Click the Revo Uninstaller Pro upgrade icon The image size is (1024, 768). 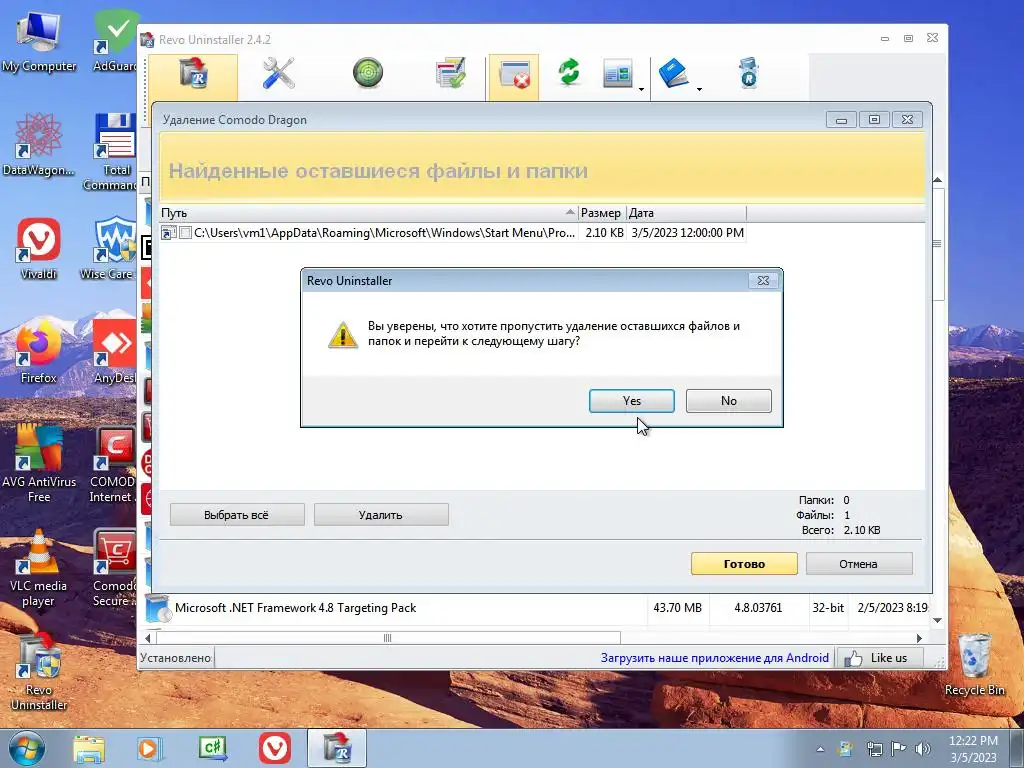[749, 73]
